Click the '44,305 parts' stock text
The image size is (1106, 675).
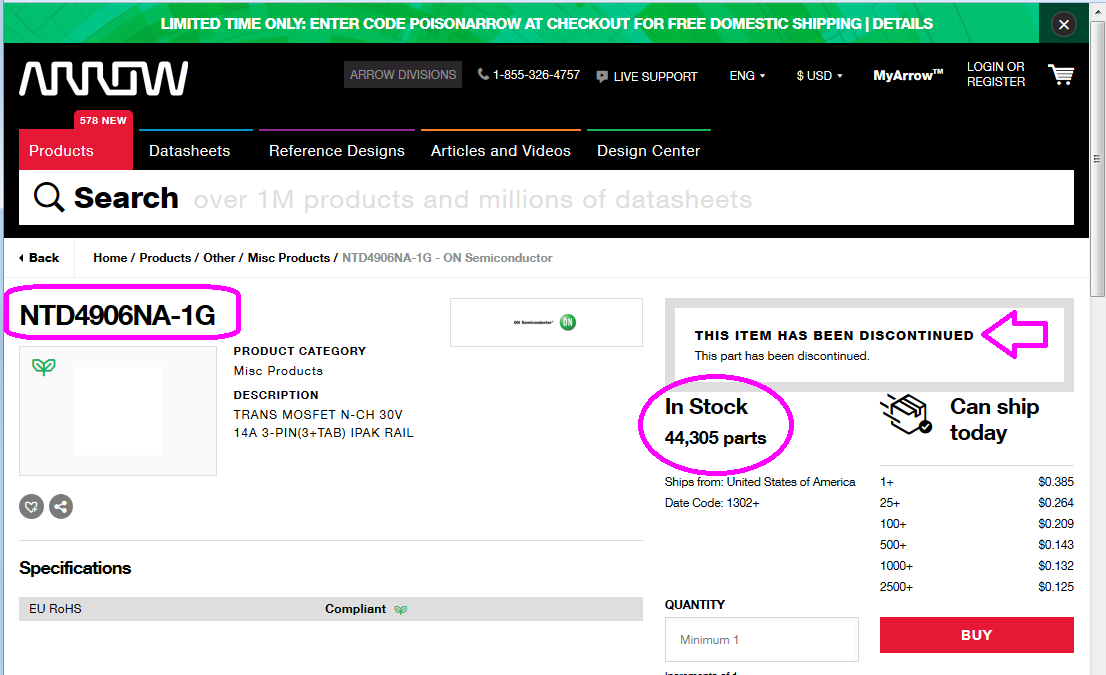pos(715,438)
